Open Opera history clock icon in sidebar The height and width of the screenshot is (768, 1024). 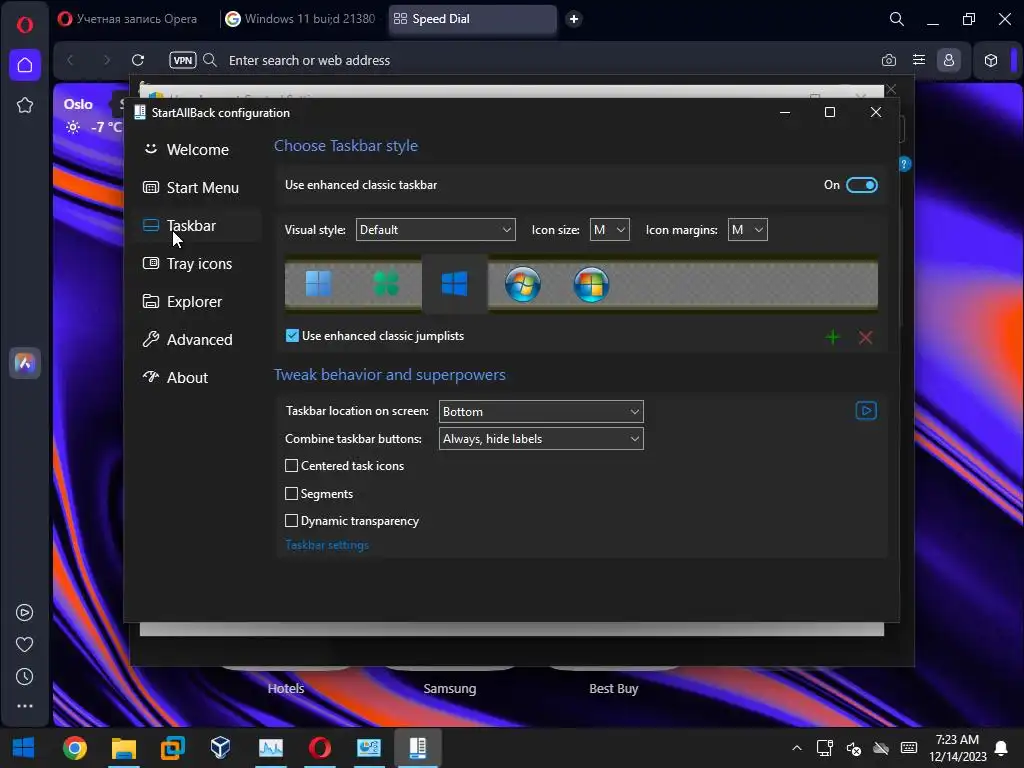tap(25, 677)
